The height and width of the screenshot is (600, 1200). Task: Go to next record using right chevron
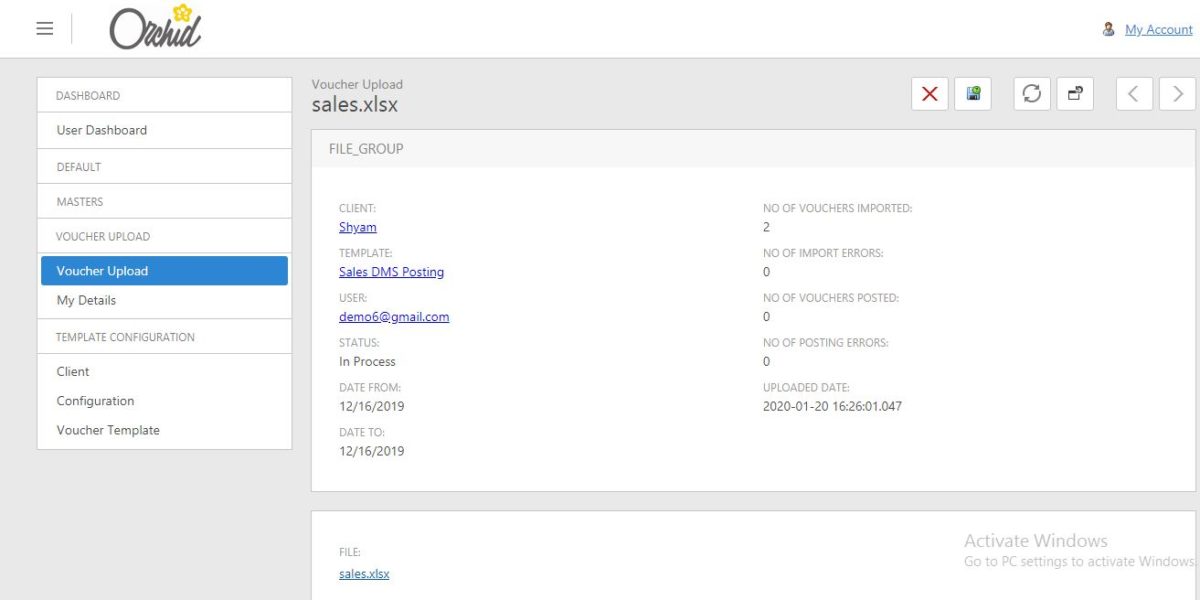coord(1176,93)
